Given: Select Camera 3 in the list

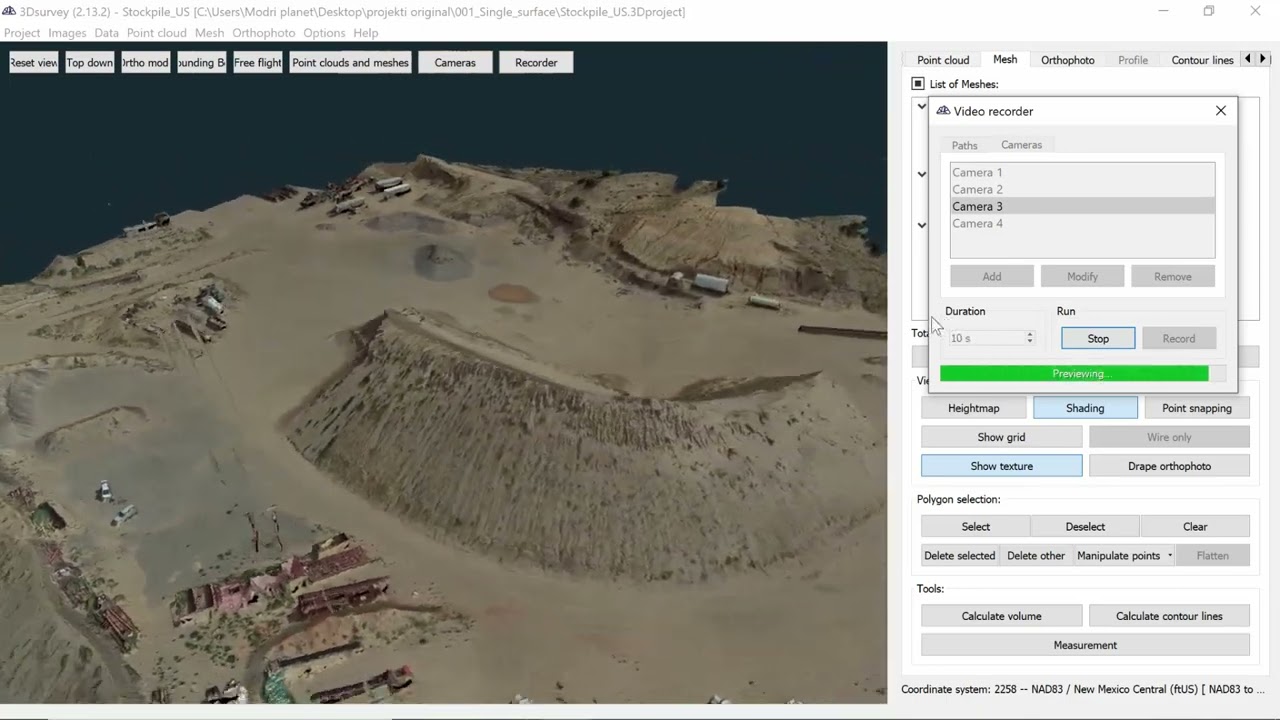Looking at the screenshot, I should pyautogui.click(x=1082, y=206).
